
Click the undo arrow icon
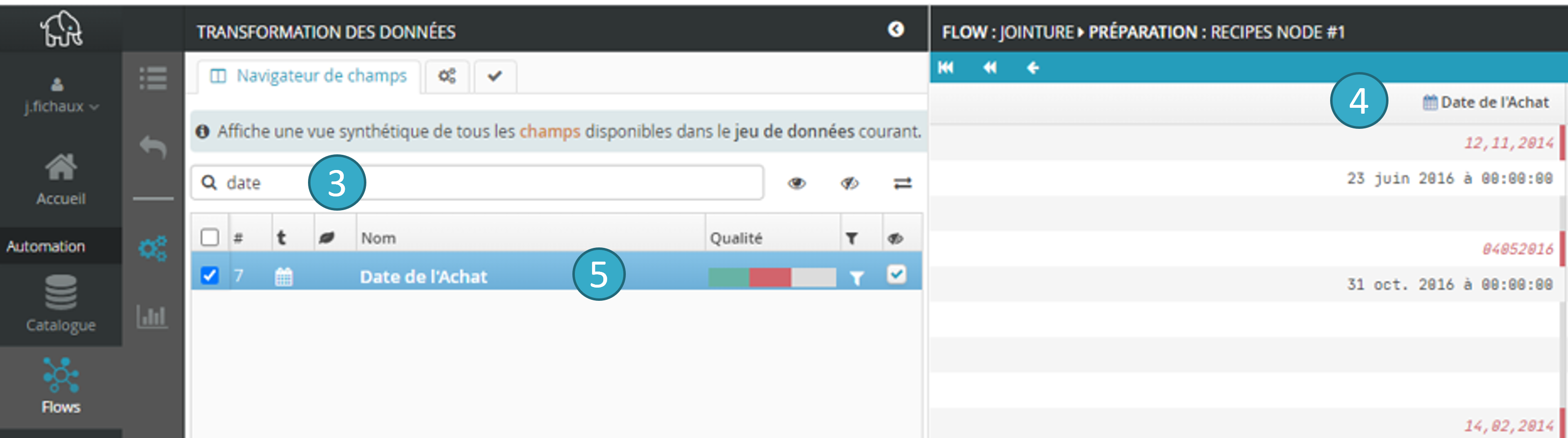coord(153,146)
